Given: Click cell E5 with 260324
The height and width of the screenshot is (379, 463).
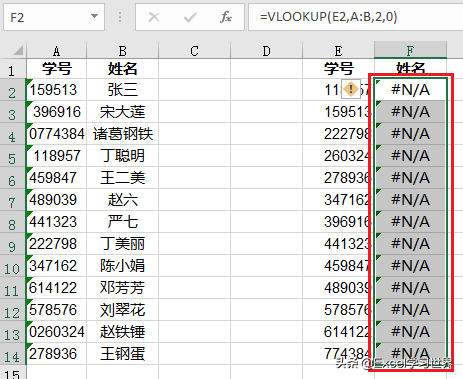Looking at the screenshot, I should [x=338, y=156].
